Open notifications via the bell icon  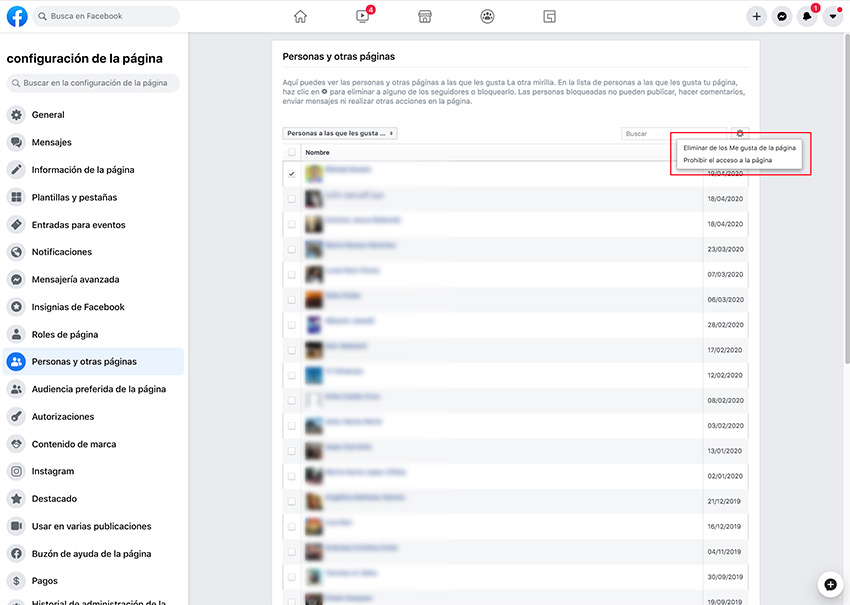[x=806, y=16]
